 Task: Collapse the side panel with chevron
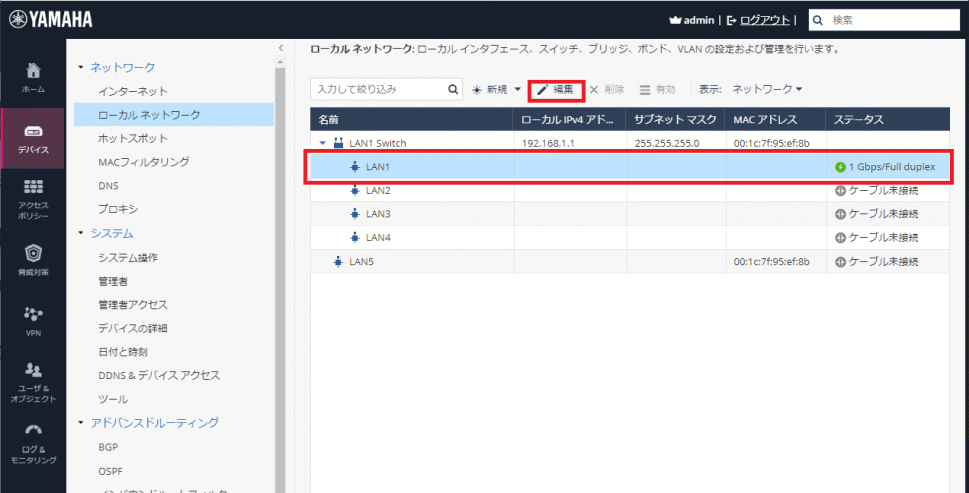click(x=280, y=48)
